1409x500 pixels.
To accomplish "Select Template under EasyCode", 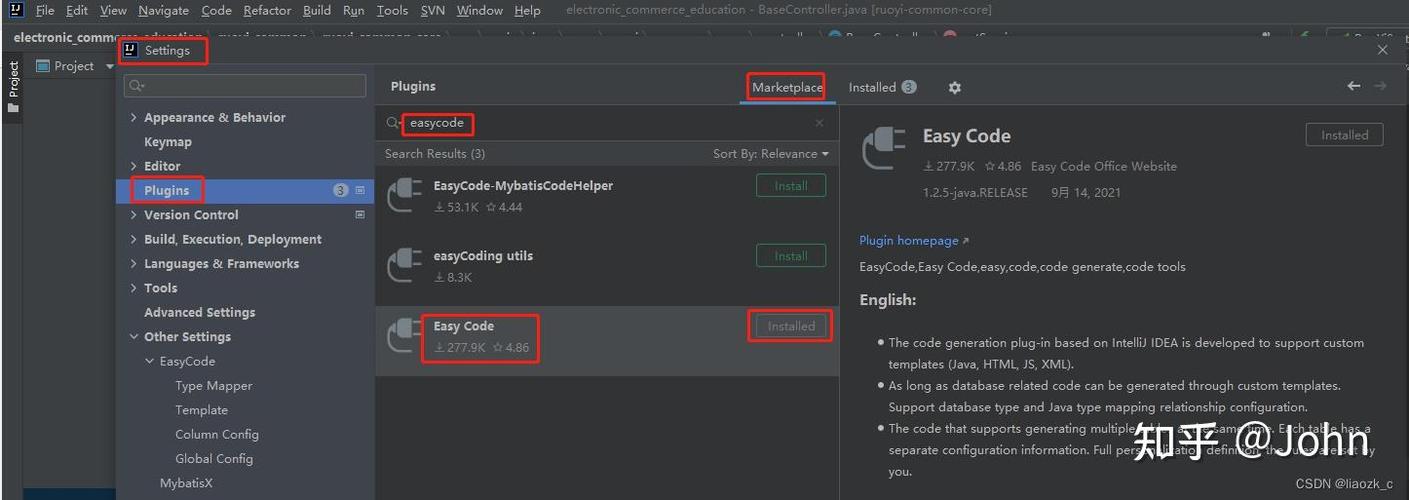I will click(201, 410).
